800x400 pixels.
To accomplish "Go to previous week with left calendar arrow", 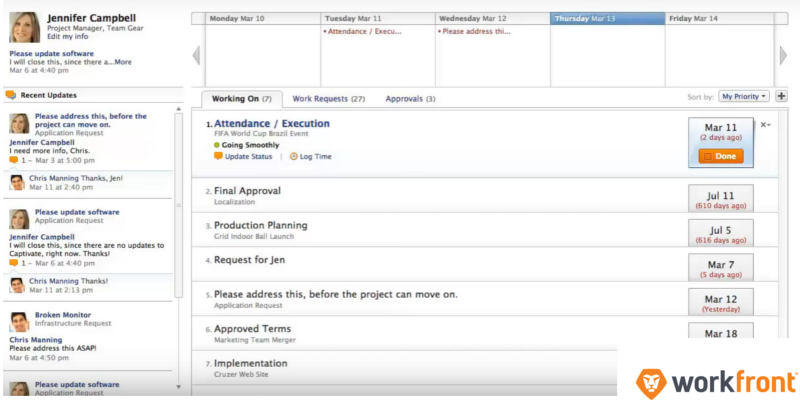I will click(196, 55).
